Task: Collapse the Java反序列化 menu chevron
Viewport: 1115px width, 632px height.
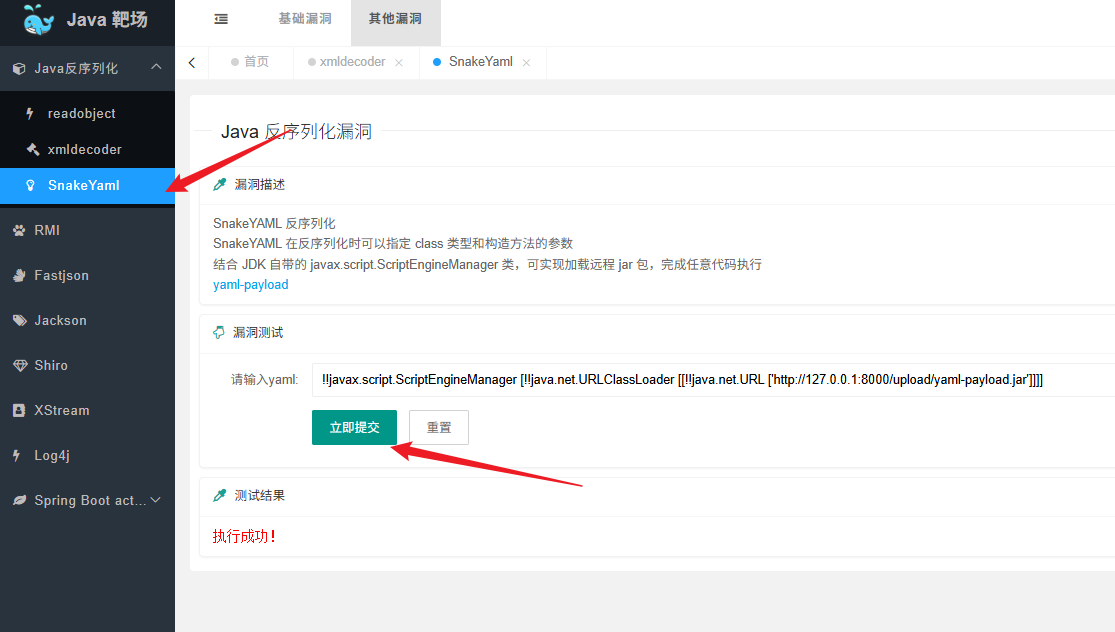Action: click(156, 67)
